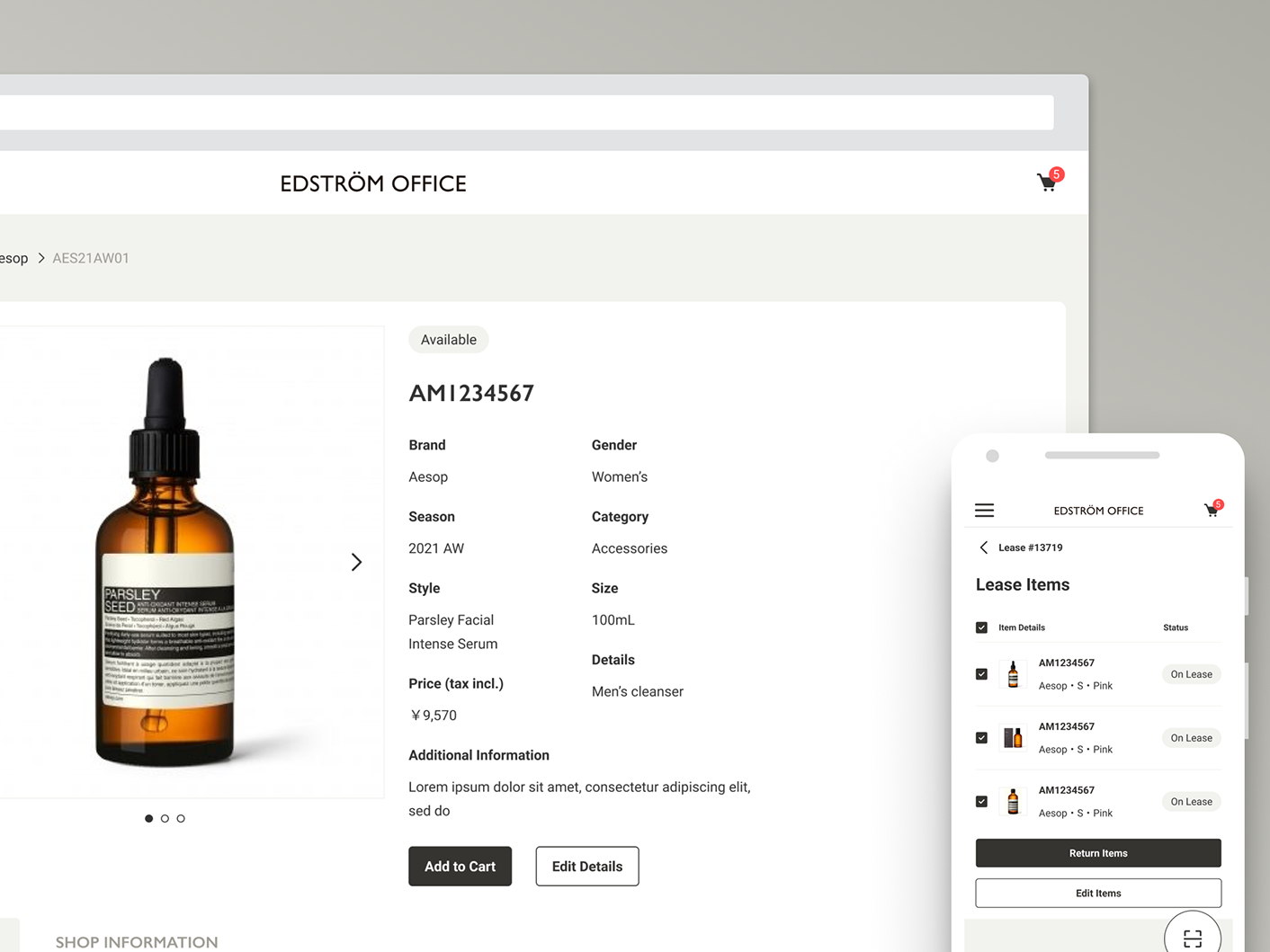Show next product image arrow

coord(356,562)
